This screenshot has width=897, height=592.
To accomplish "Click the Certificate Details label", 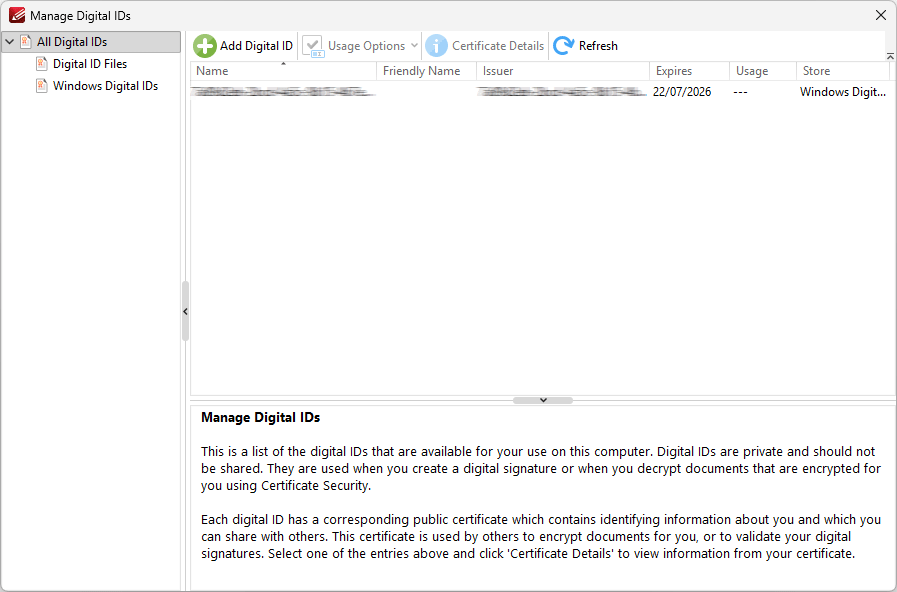I will 498,46.
